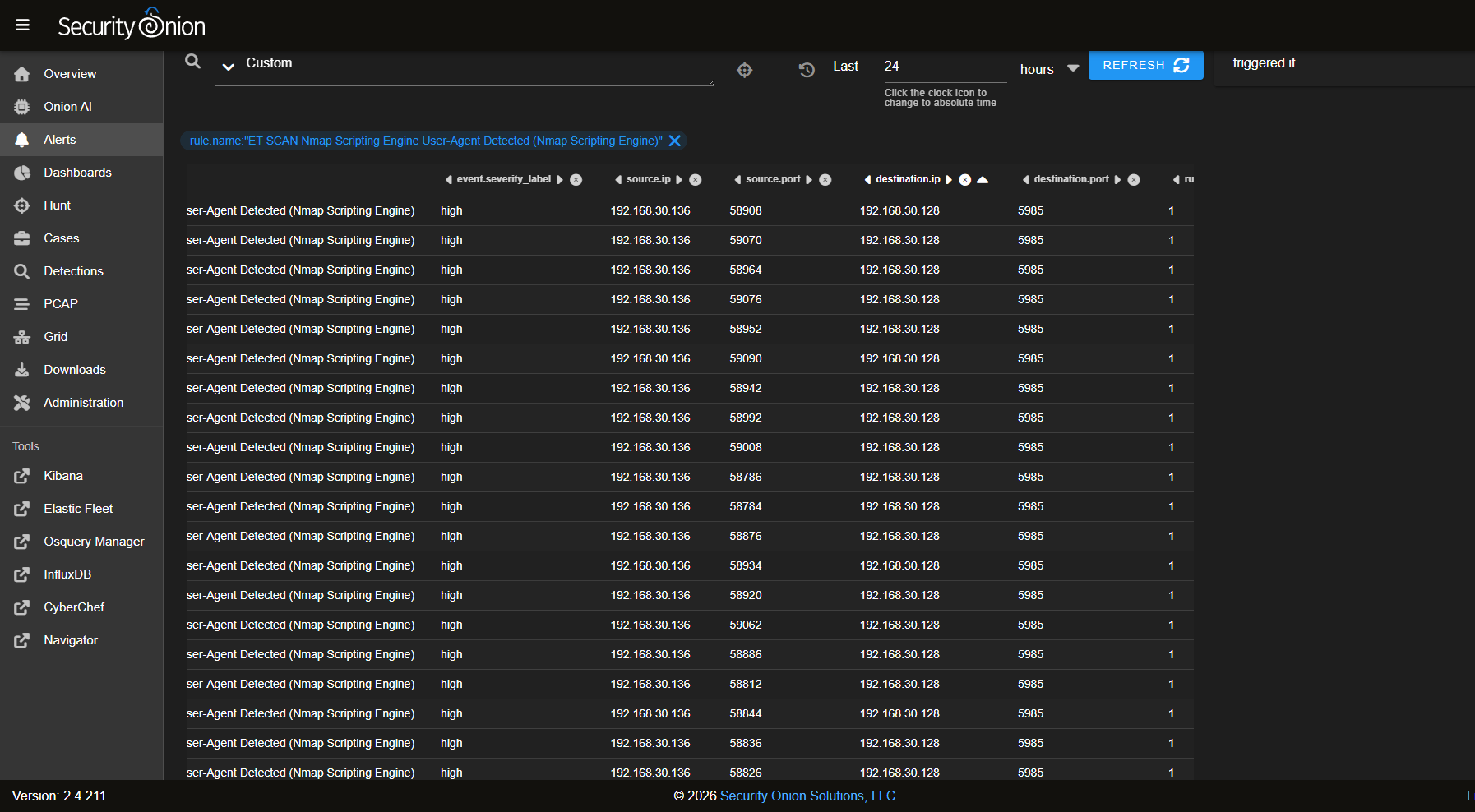This screenshot has height=812, width=1475.
Task: Open Navigator external tool link
Action: [81, 640]
